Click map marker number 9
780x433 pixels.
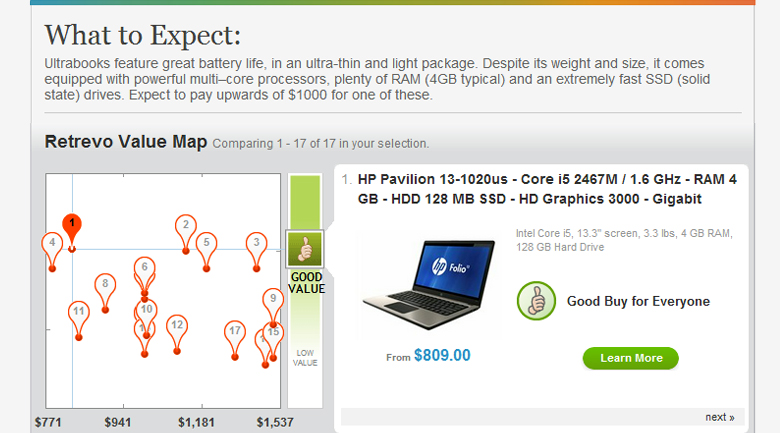273,299
